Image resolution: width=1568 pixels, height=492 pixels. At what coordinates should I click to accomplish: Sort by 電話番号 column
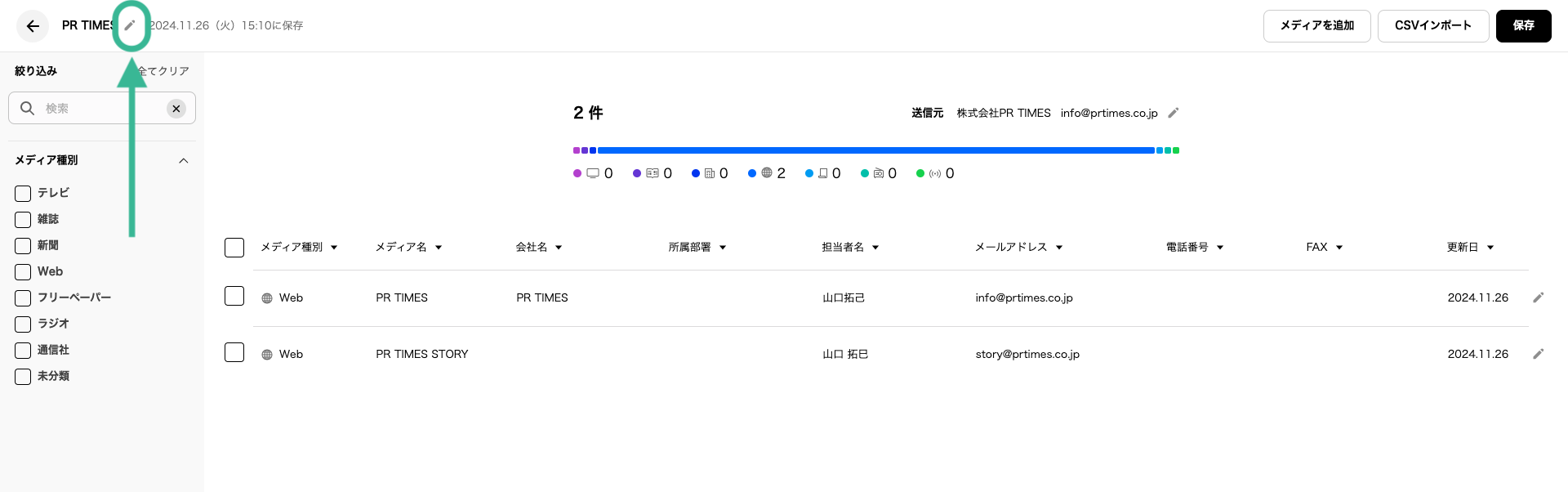coord(1195,247)
